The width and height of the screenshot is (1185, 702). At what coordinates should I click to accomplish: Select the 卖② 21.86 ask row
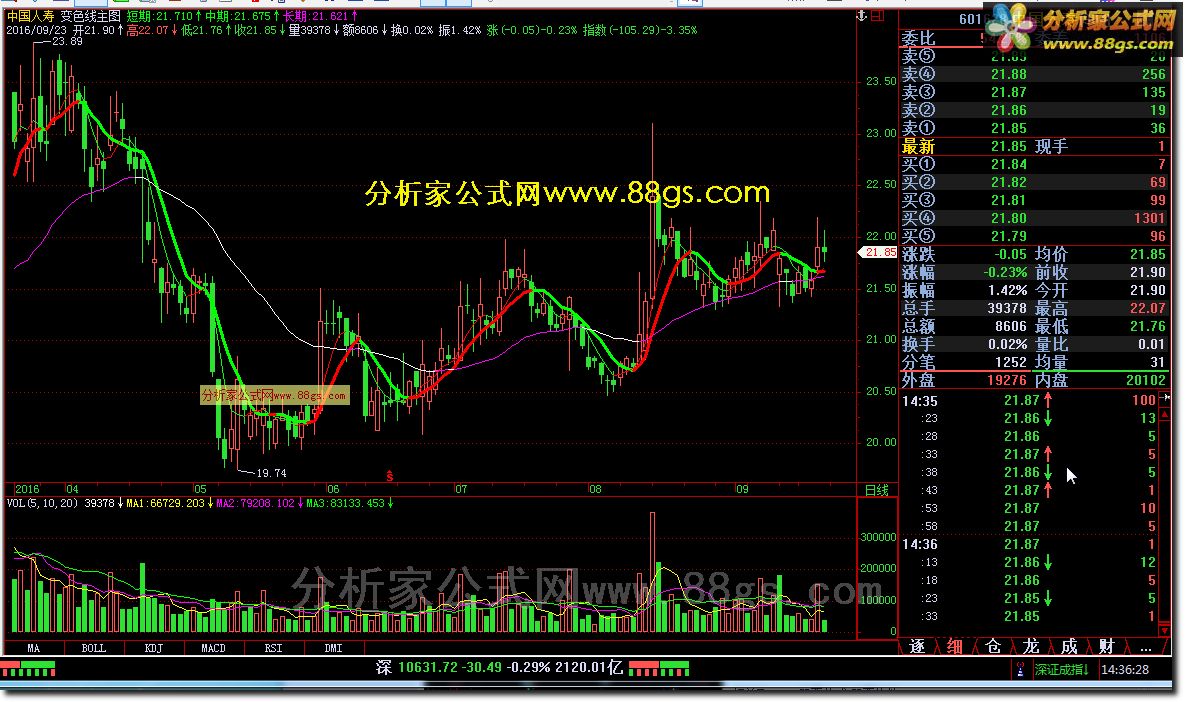pyautogui.click(x=1035, y=110)
